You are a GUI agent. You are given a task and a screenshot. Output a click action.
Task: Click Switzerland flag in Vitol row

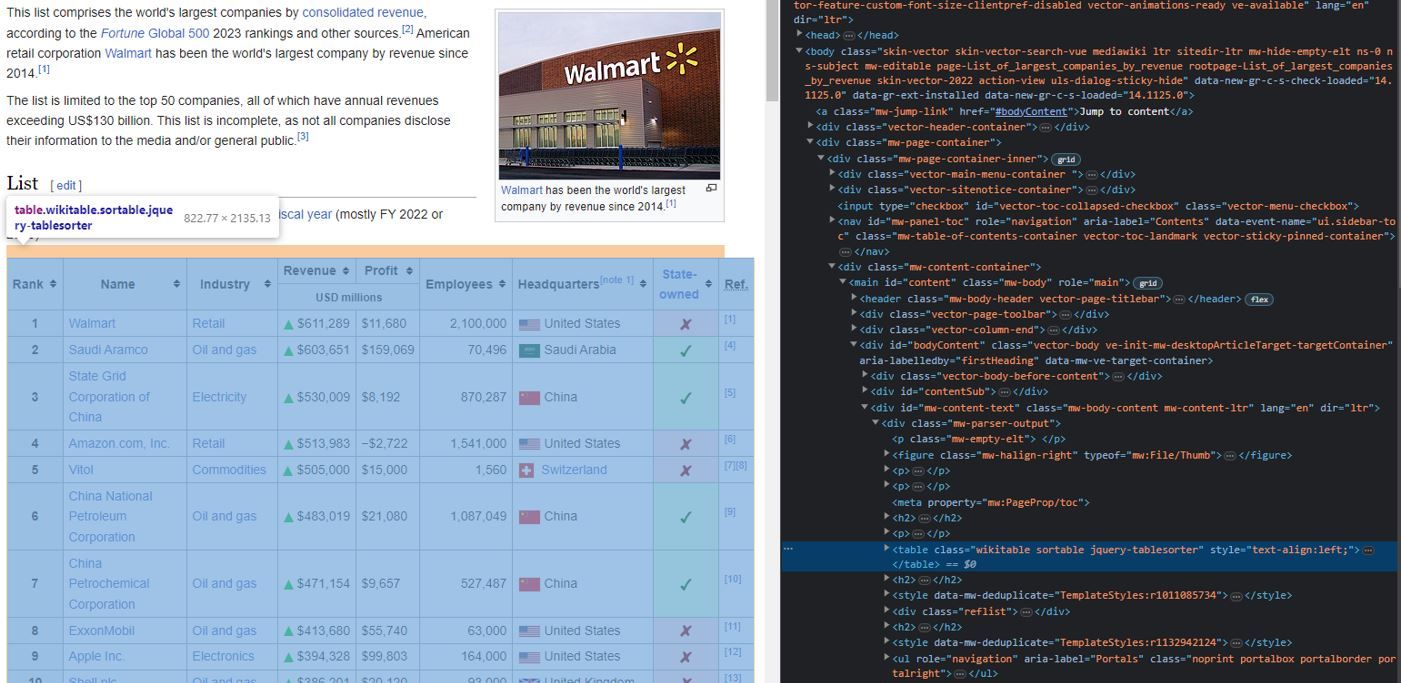click(x=527, y=470)
